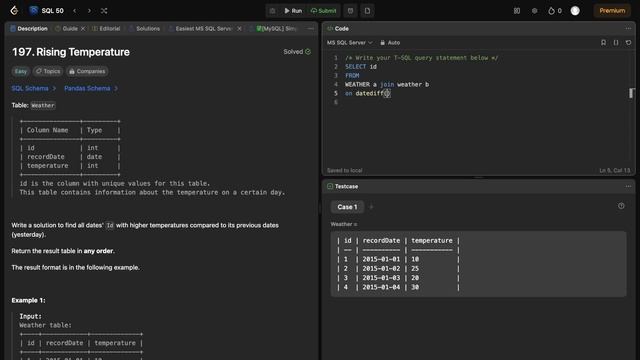Close the Easiest MS SQL Server tab
Image resolution: width=640 pixels, height=360 pixels.
click(239, 29)
